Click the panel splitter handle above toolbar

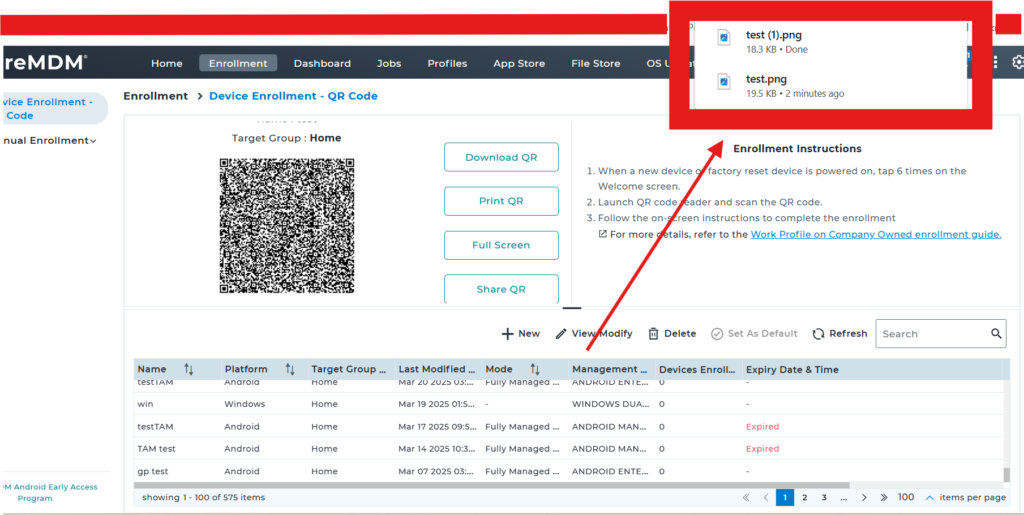point(571,307)
